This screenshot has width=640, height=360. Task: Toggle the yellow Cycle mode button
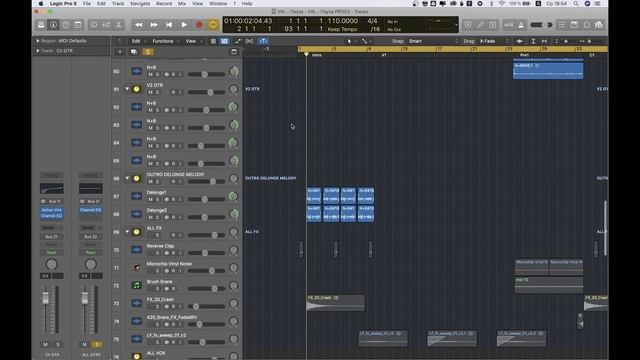point(213,25)
